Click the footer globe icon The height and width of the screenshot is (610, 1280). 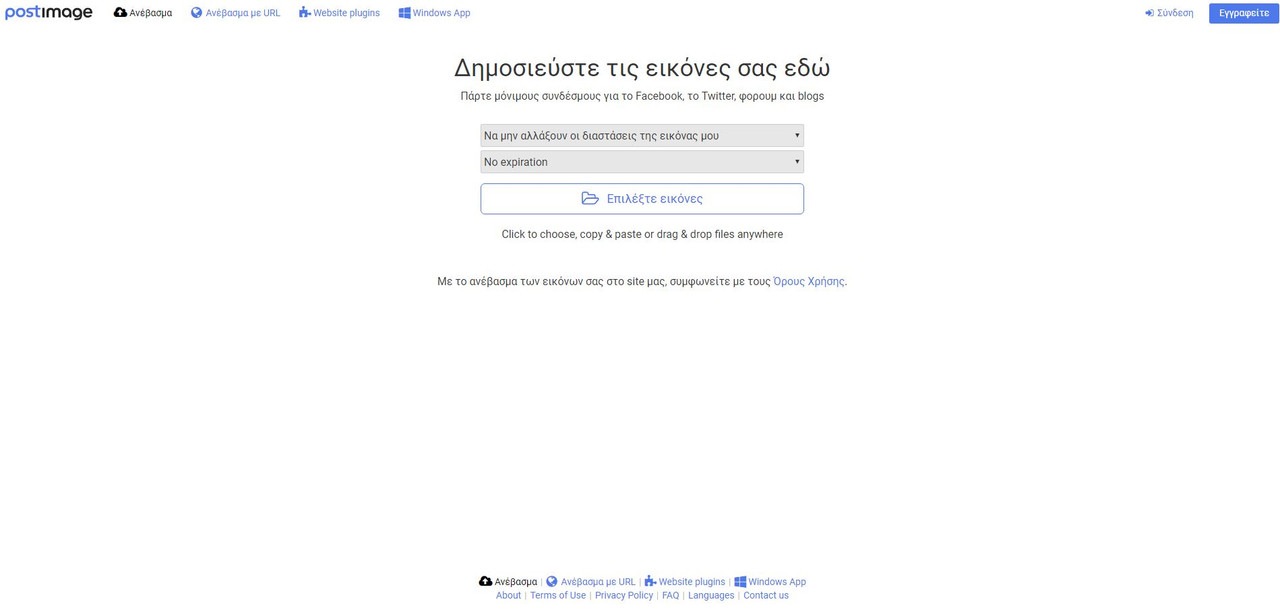(552, 582)
